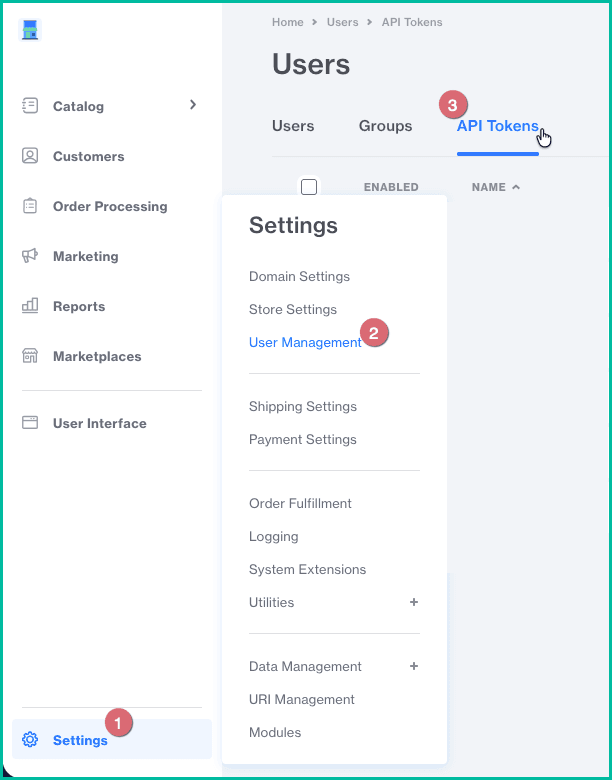612x780 pixels.
Task: Open the Settings menu label
Action: 80,740
